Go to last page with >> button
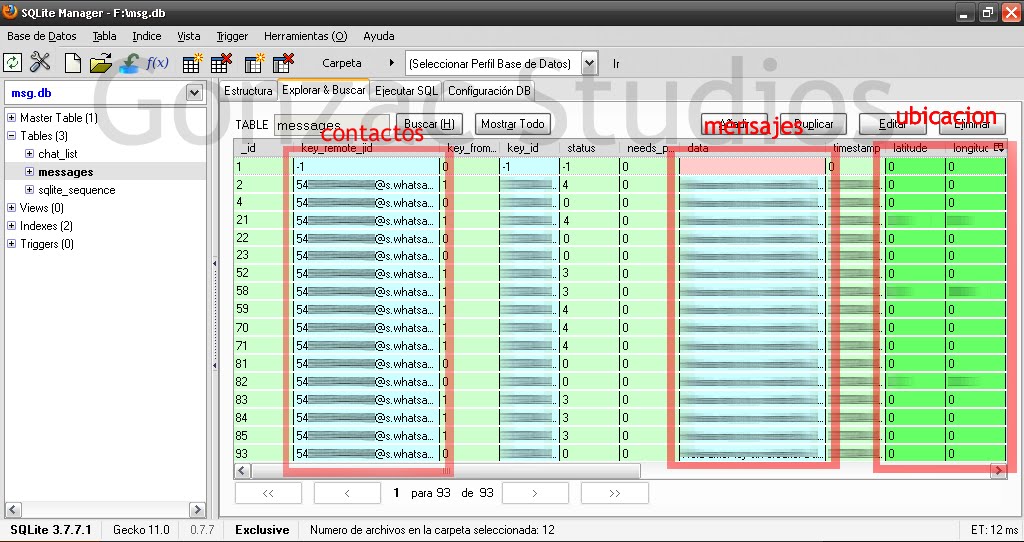The width and height of the screenshot is (1024, 542). point(615,493)
